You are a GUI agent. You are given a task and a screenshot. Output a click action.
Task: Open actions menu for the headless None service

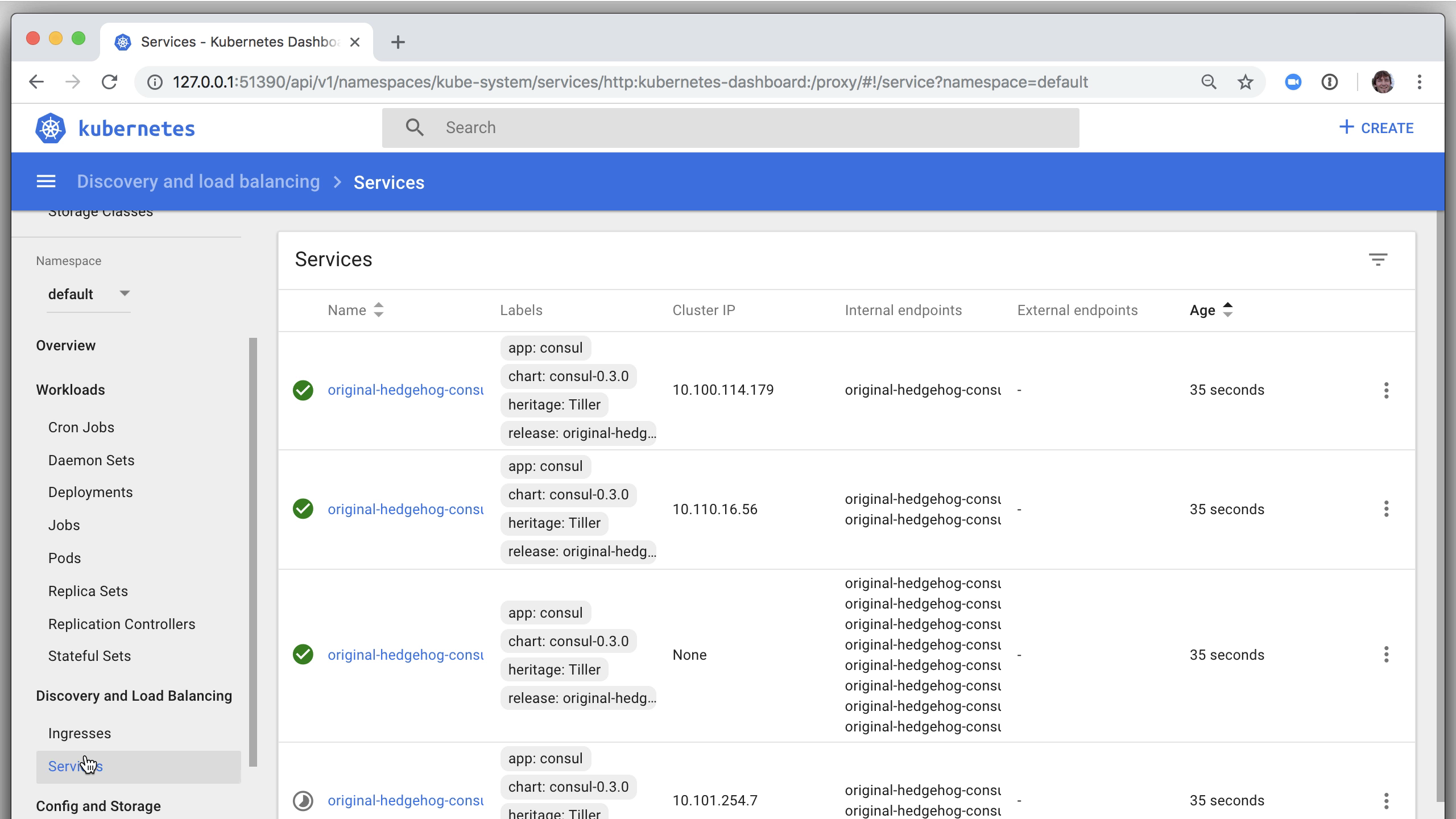pos(1386,655)
